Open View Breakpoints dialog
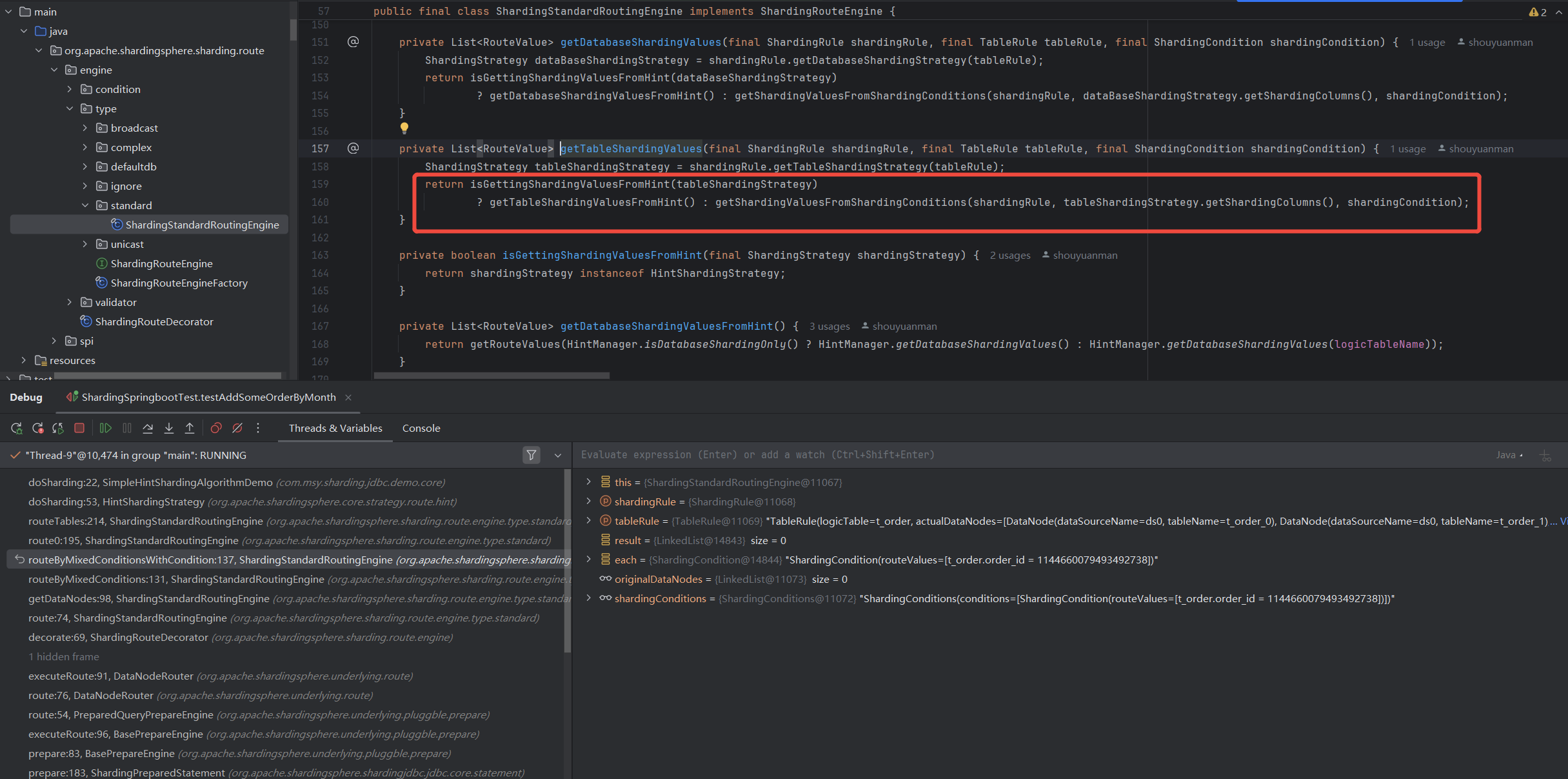Screen dimensions: 1568x779 pyautogui.click(x=216, y=428)
